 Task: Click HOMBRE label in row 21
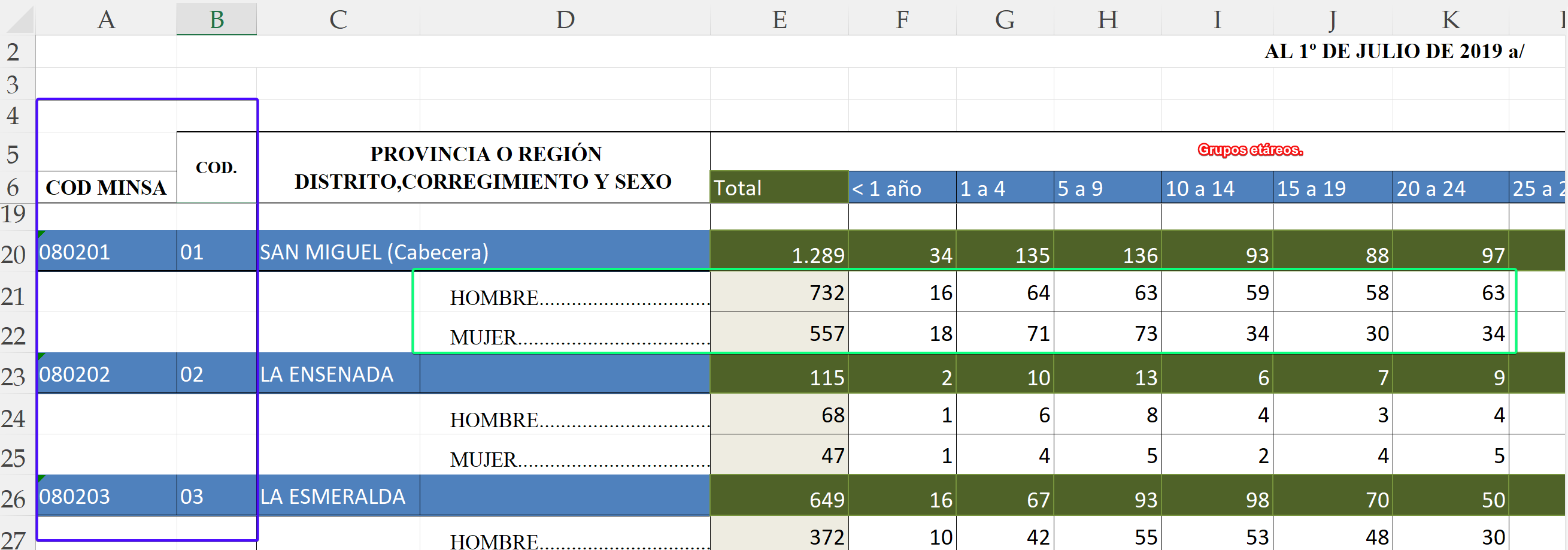[565, 292]
